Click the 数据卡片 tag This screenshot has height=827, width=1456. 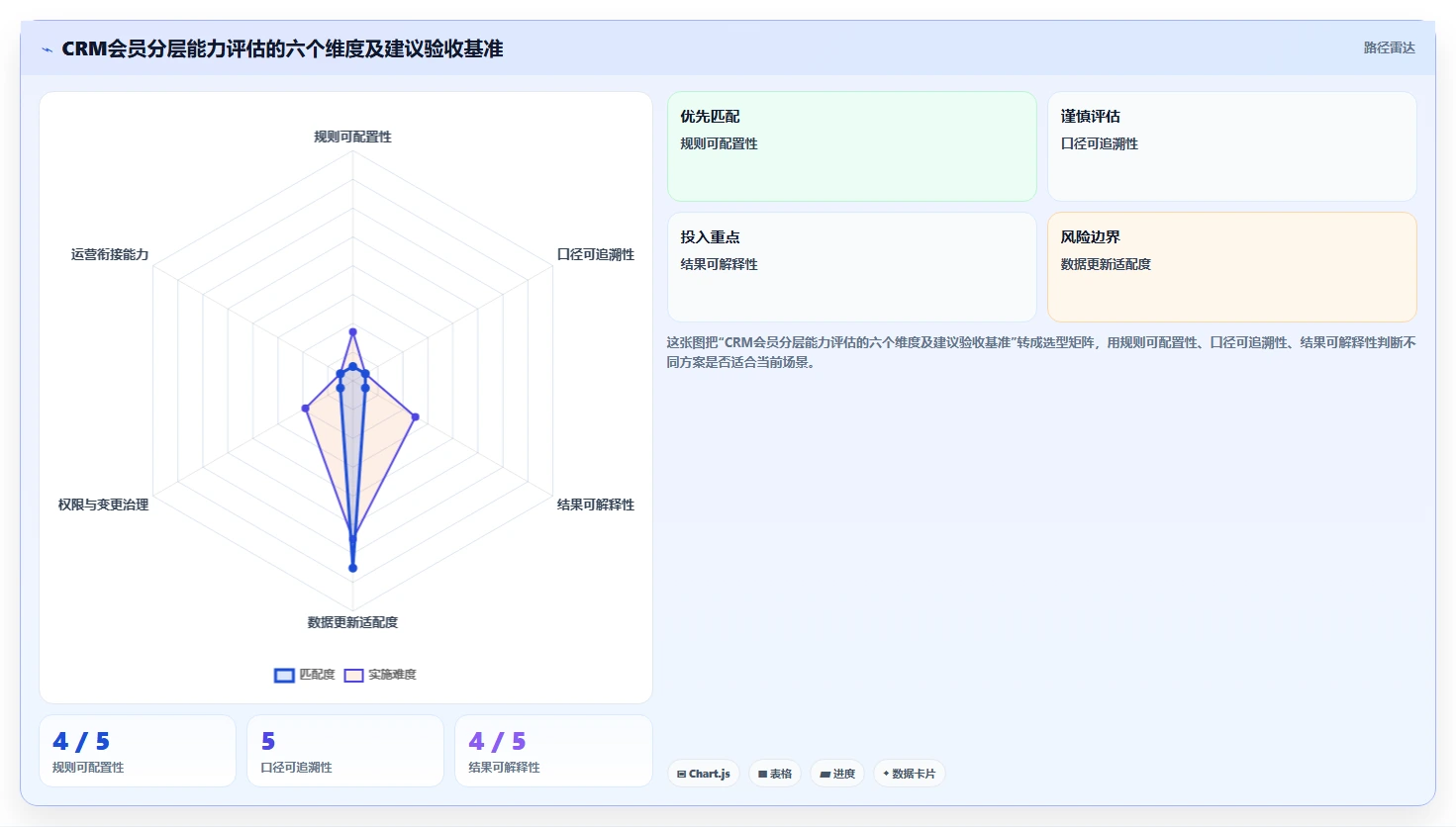click(910, 774)
